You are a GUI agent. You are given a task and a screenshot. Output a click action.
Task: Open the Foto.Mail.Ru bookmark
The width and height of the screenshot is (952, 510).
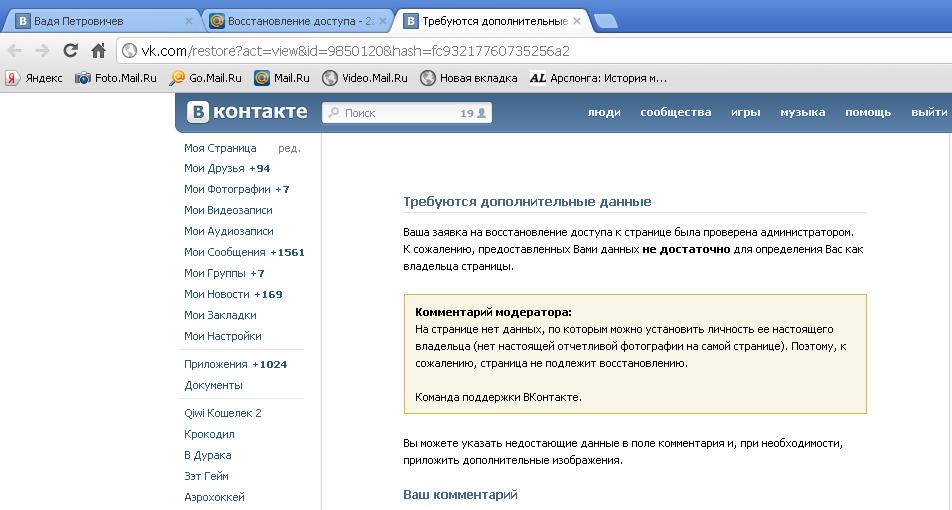click(x=115, y=78)
